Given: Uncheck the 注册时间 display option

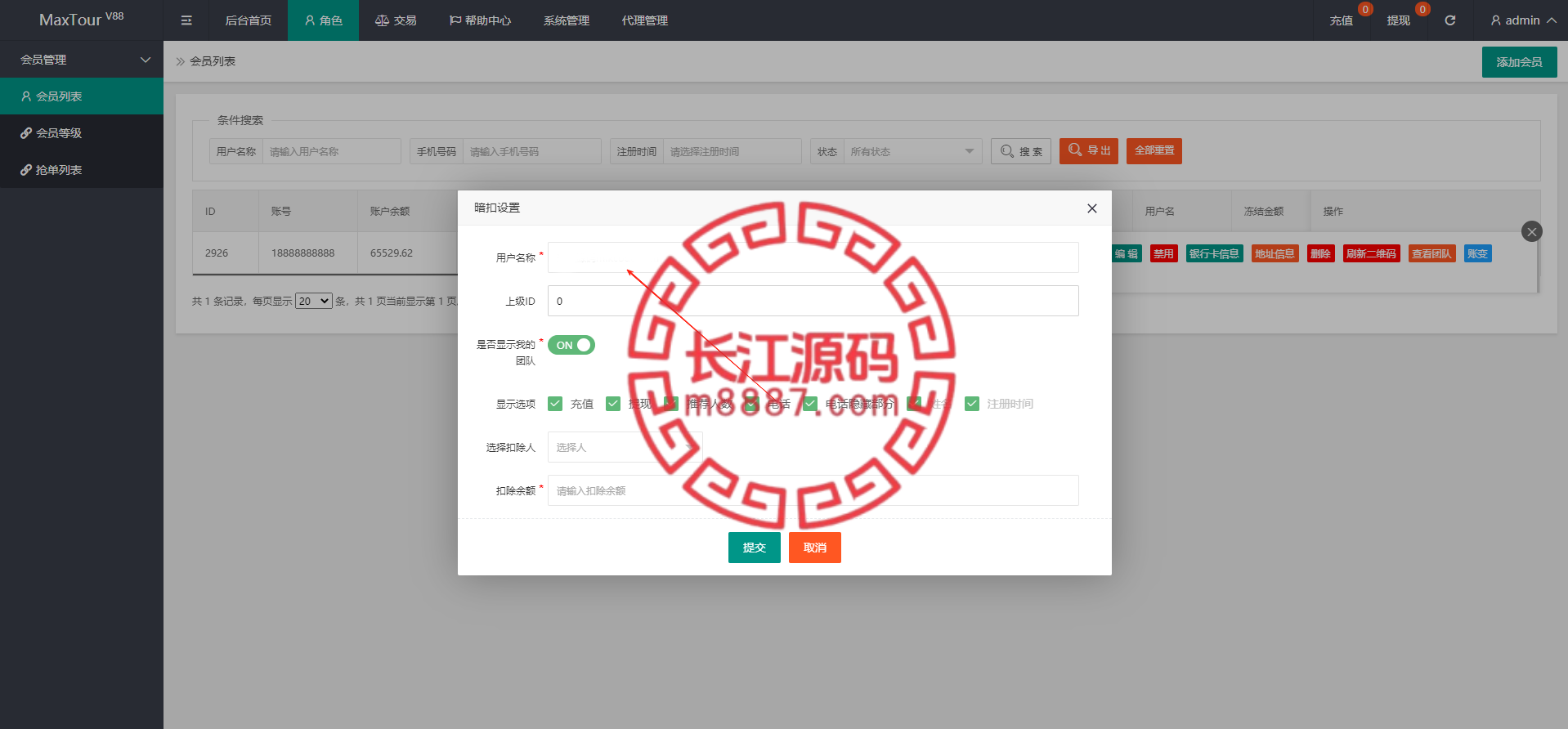Looking at the screenshot, I should point(972,404).
